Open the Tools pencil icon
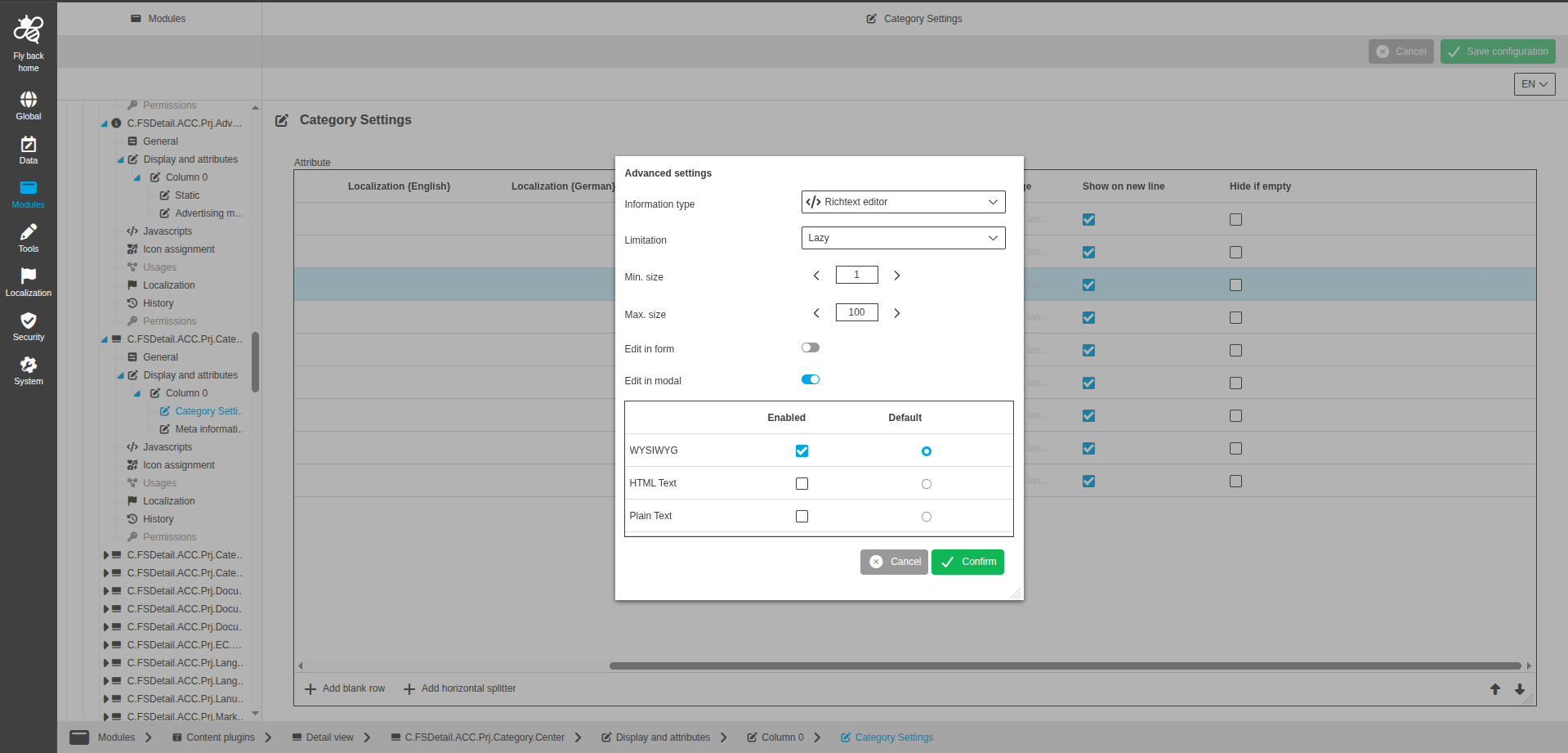Image resolution: width=1568 pixels, height=753 pixels. coord(29,232)
